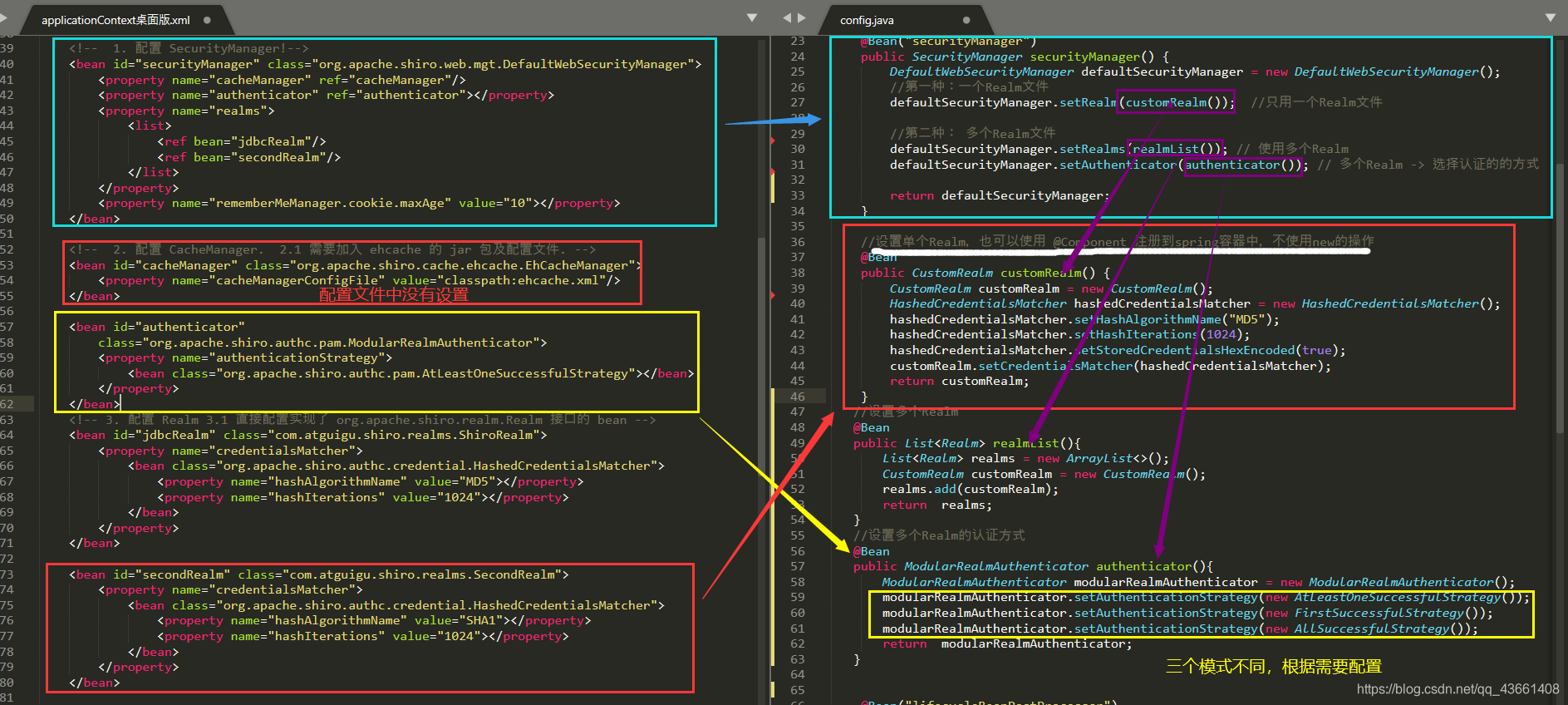Click line number 24 in config.java gutter

point(798,57)
